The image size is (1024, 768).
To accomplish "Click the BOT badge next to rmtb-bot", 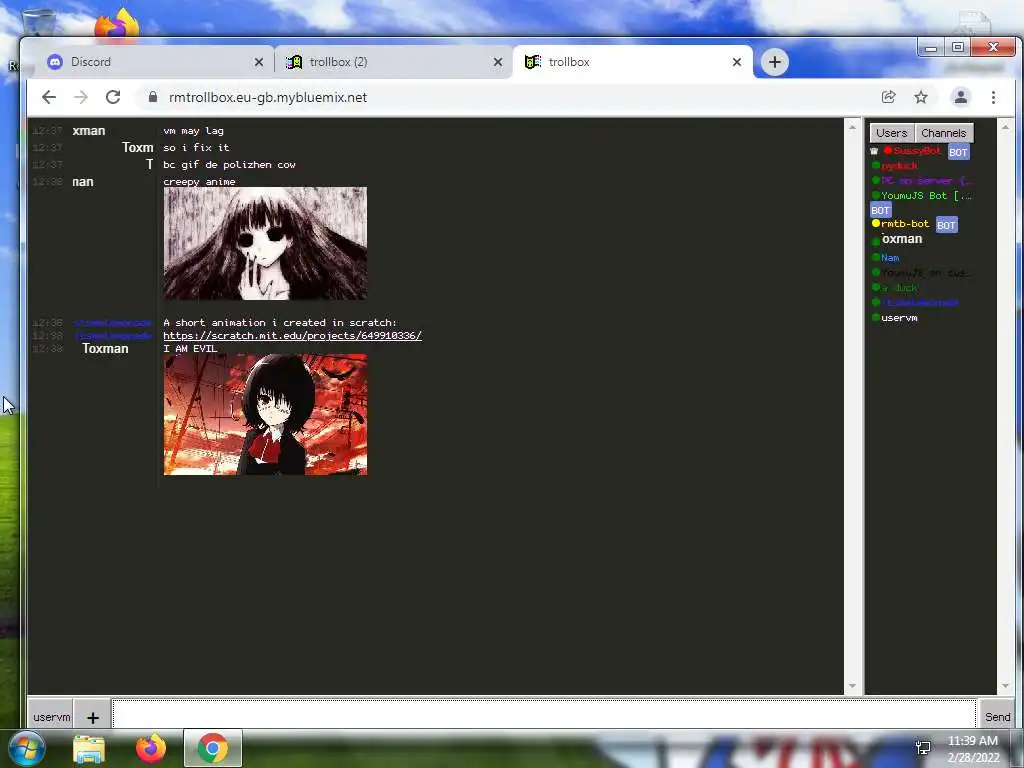I will (946, 225).
